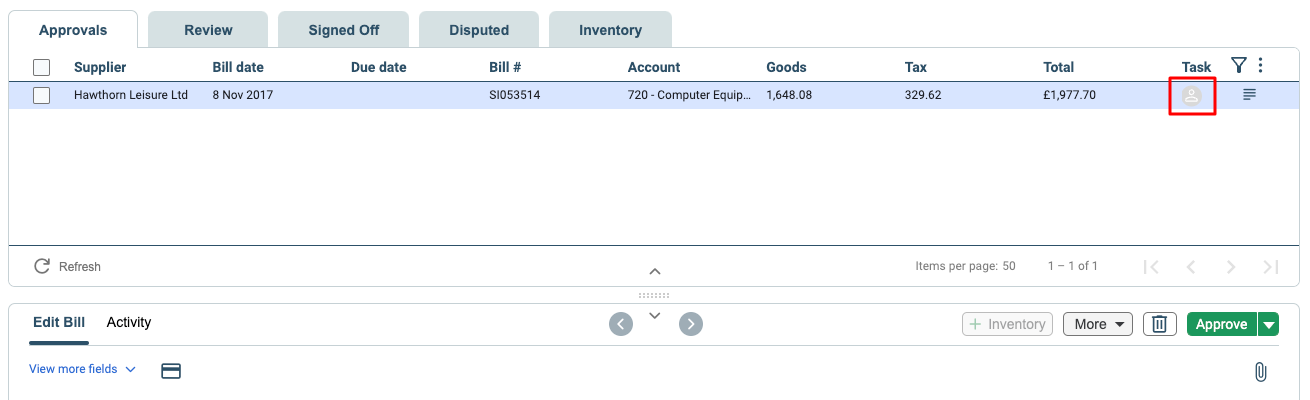1310x400 pixels.
Task: Go to previous bill with left arrow
Action: click(x=621, y=324)
